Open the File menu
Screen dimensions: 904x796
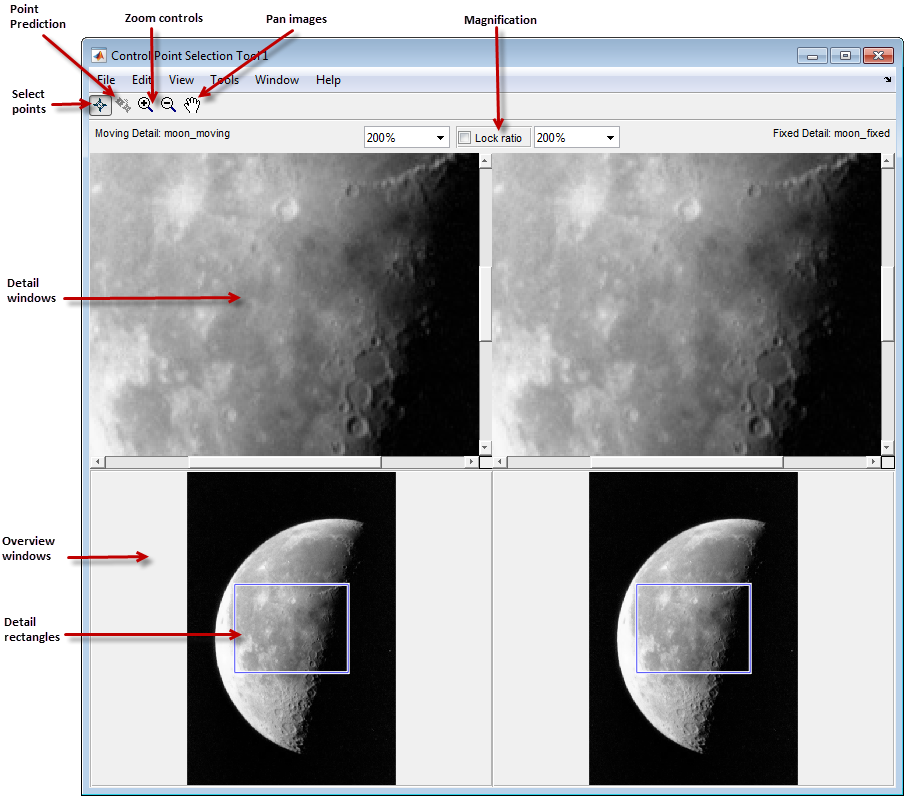106,80
